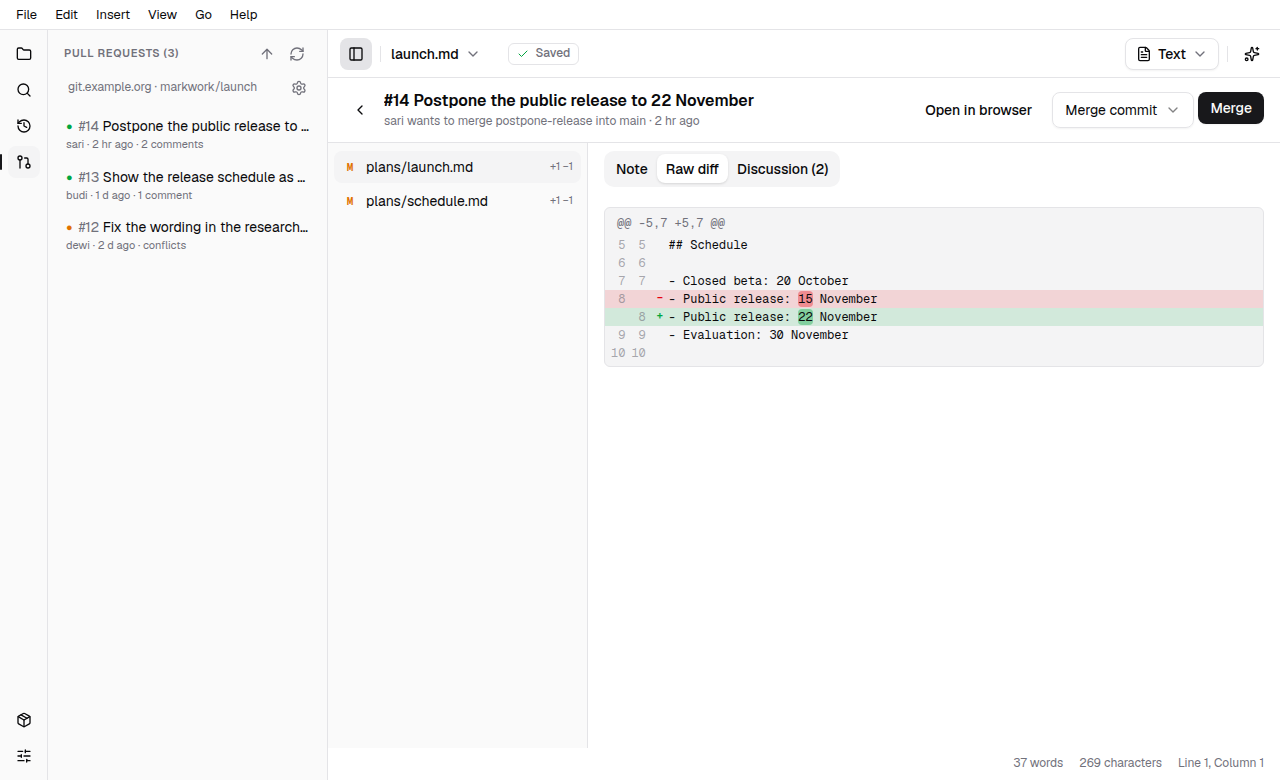The width and height of the screenshot is (1280, 780).
Task: Click Open in browser
Action: (978, 110)
